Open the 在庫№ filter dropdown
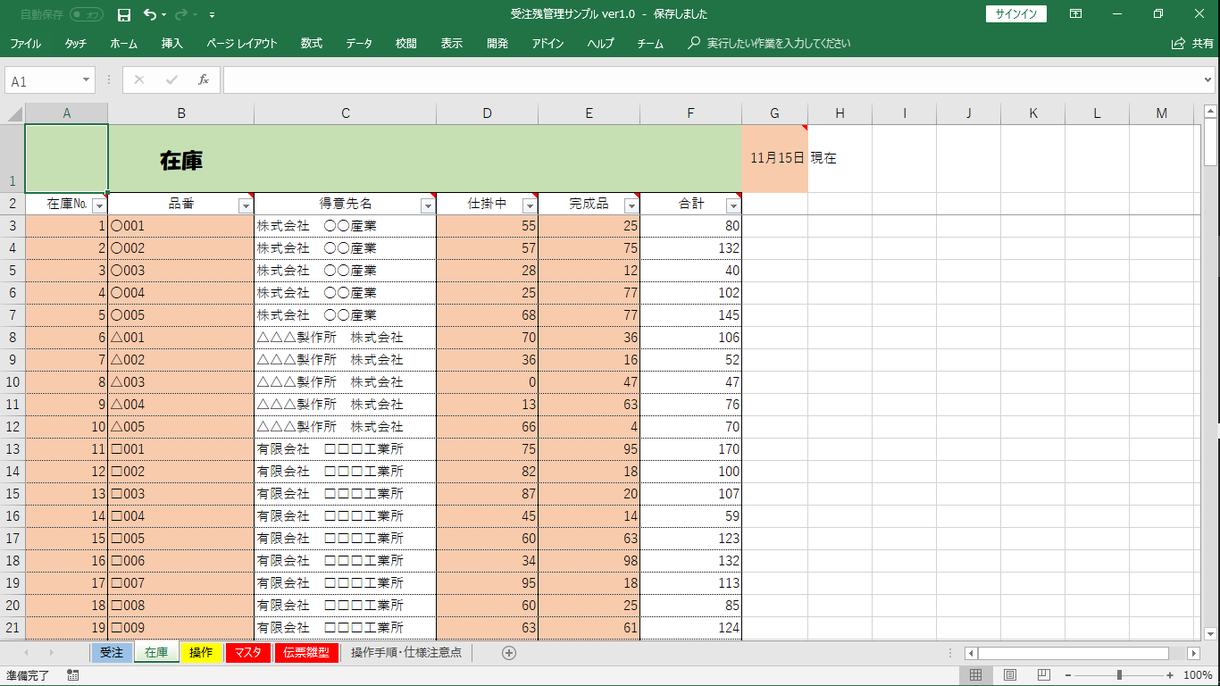The height and width of the screenshot is (686, 1220). [99, 205]
